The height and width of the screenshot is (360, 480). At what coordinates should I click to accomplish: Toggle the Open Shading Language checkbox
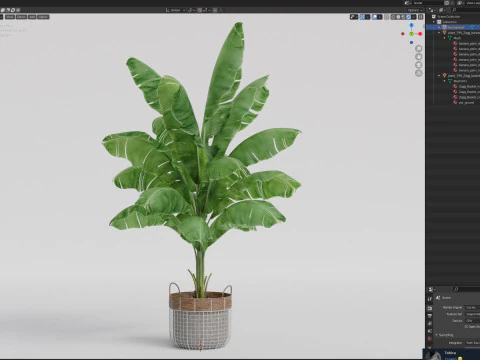tap(467, 327)
